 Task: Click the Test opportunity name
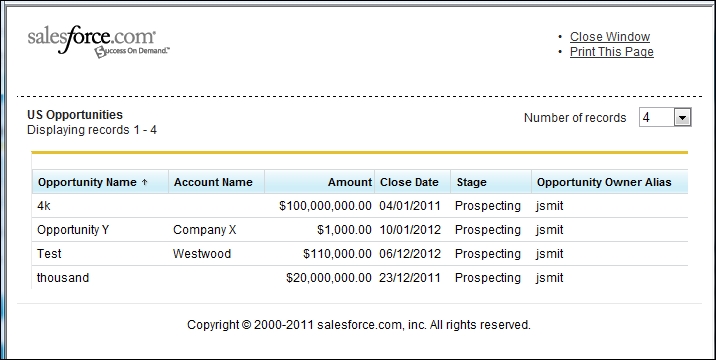(x=49, y=254)
